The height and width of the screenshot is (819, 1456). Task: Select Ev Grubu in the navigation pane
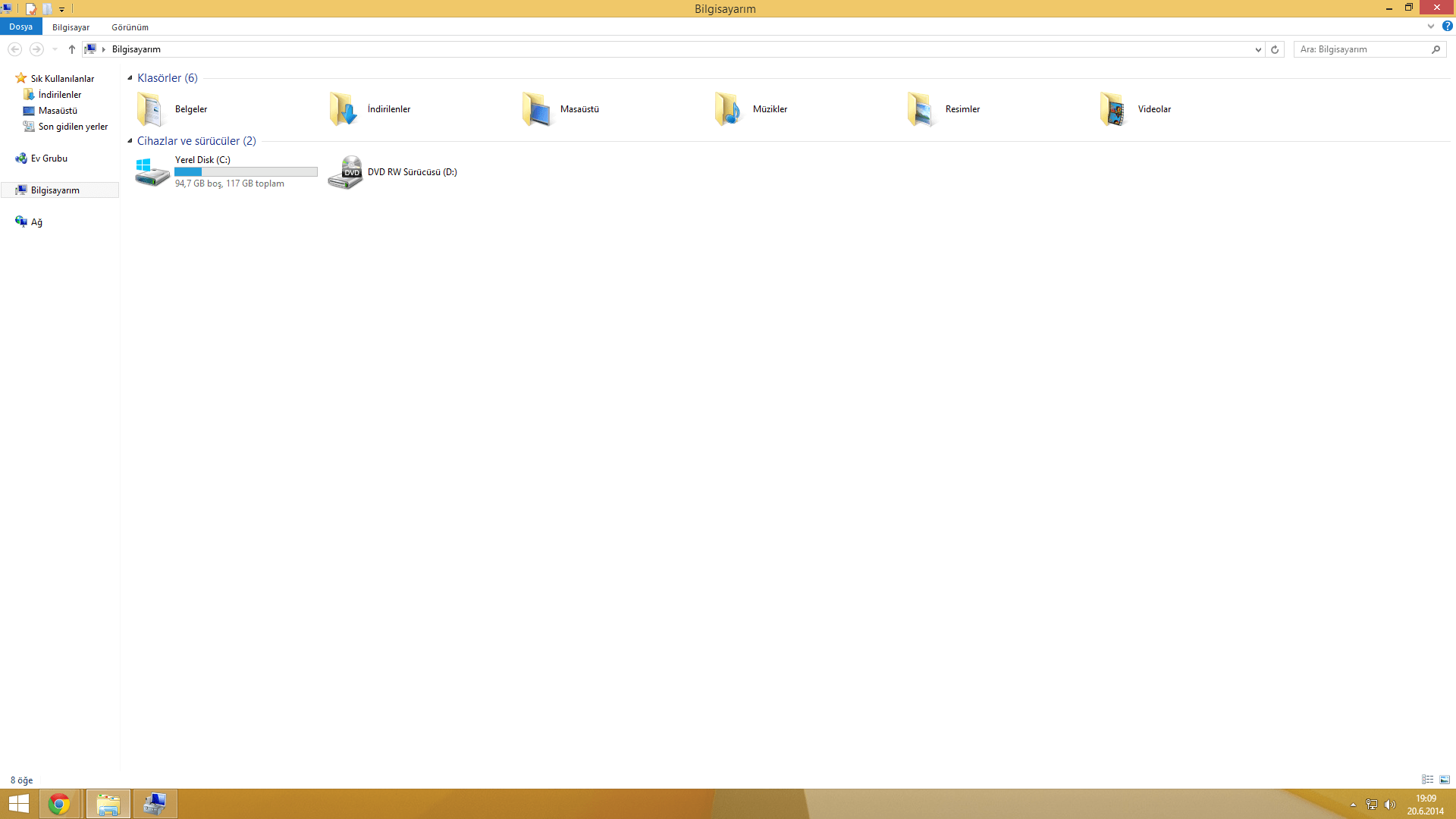pyautogui.click(x=49, y=158)
